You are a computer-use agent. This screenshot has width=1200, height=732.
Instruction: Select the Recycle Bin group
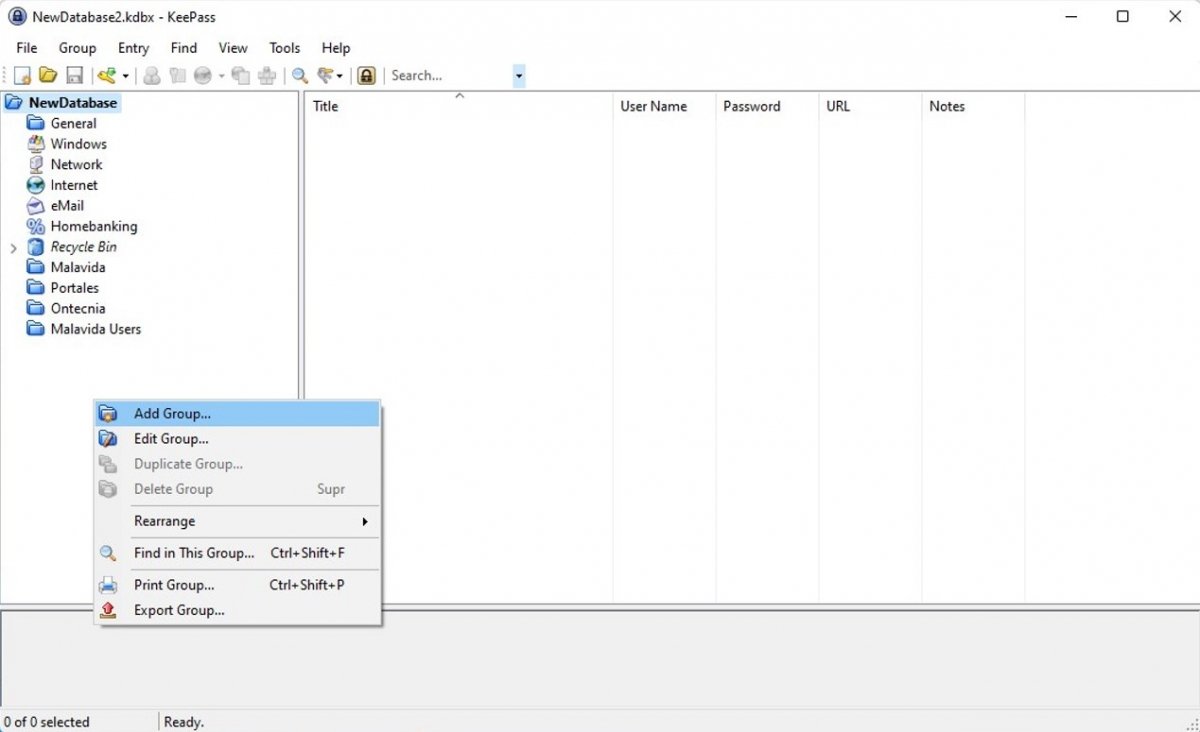coord(84,247)
